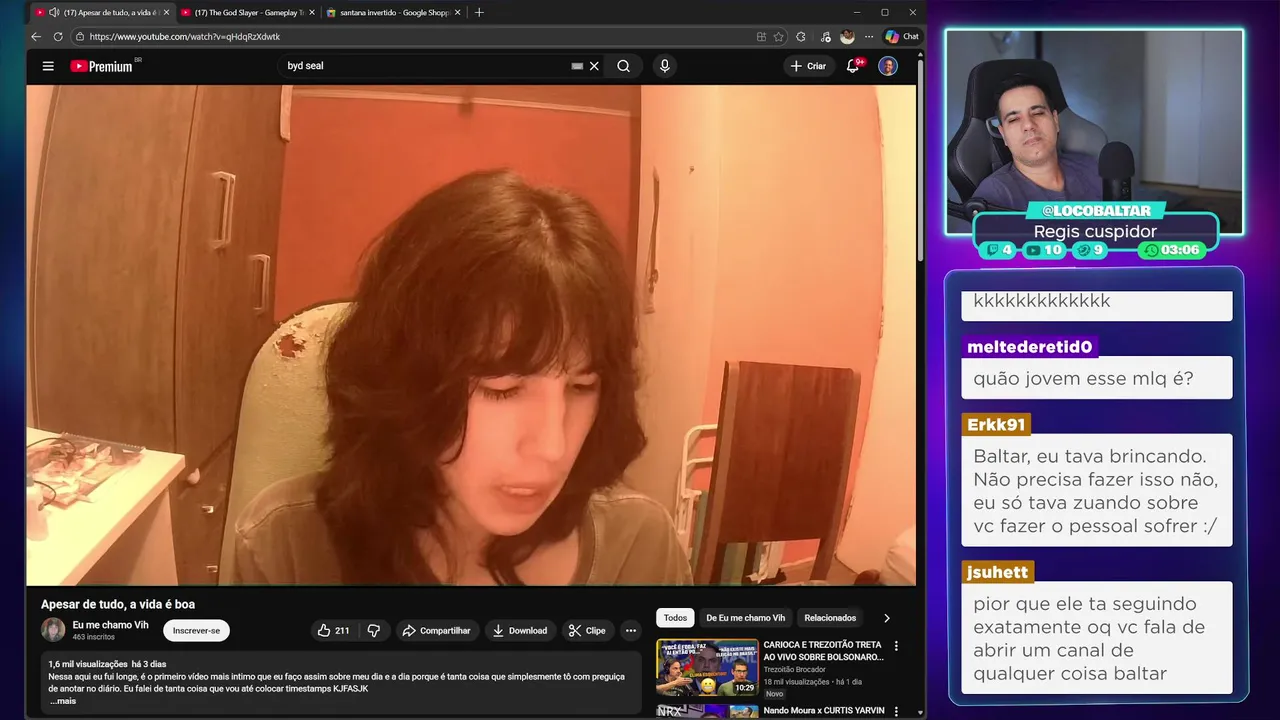Viewport: 1280px width, 720px height.
Task: Open browser profile avatar
Action: click(847, 36)
